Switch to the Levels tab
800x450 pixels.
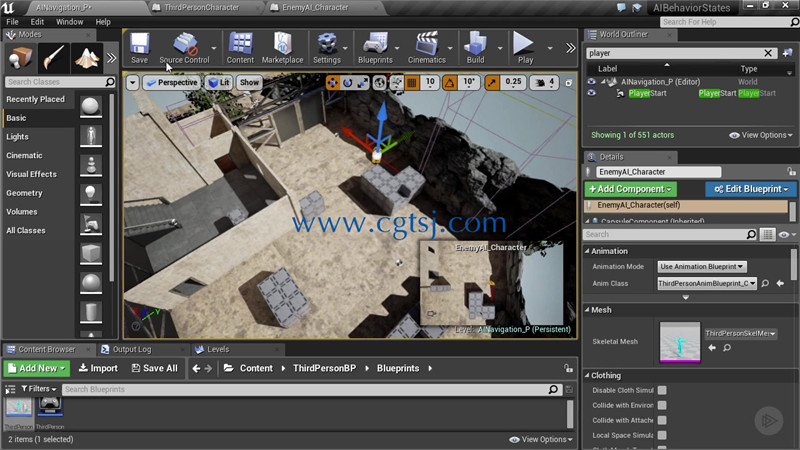coord(218,349)
